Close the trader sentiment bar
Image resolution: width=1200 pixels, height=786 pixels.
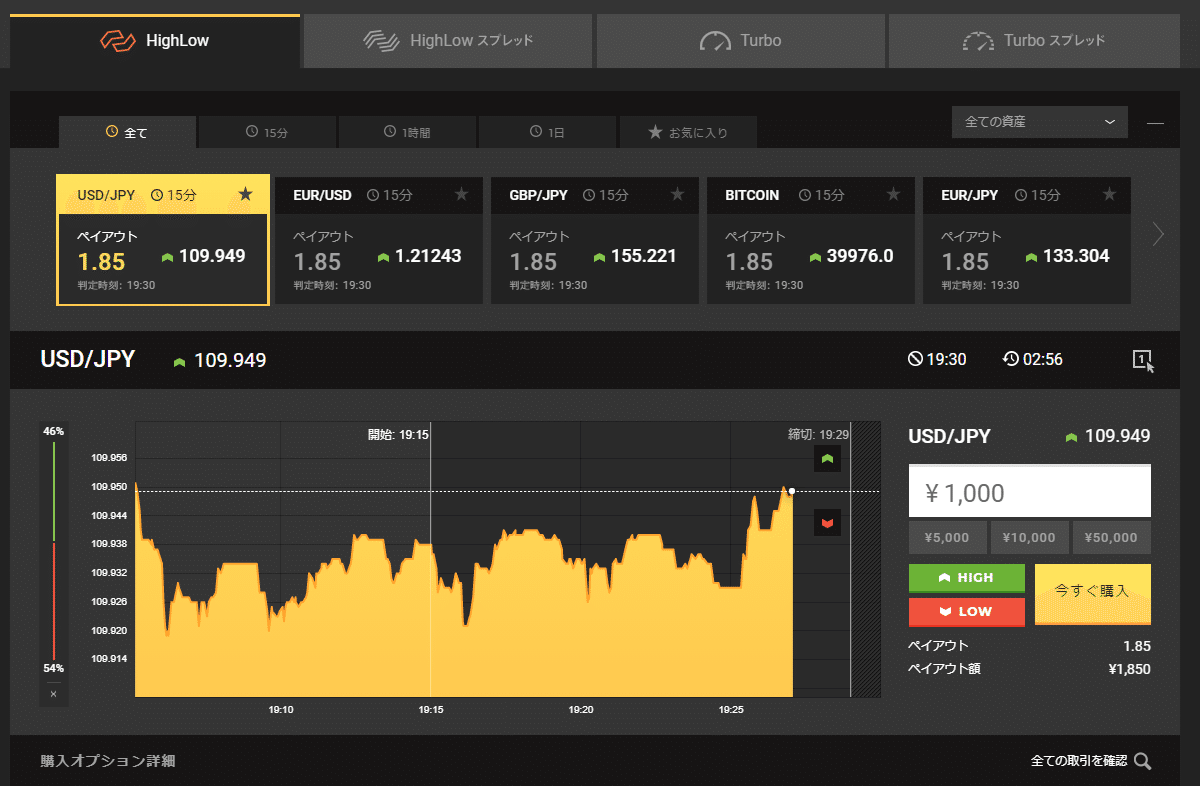click(53, 693)
